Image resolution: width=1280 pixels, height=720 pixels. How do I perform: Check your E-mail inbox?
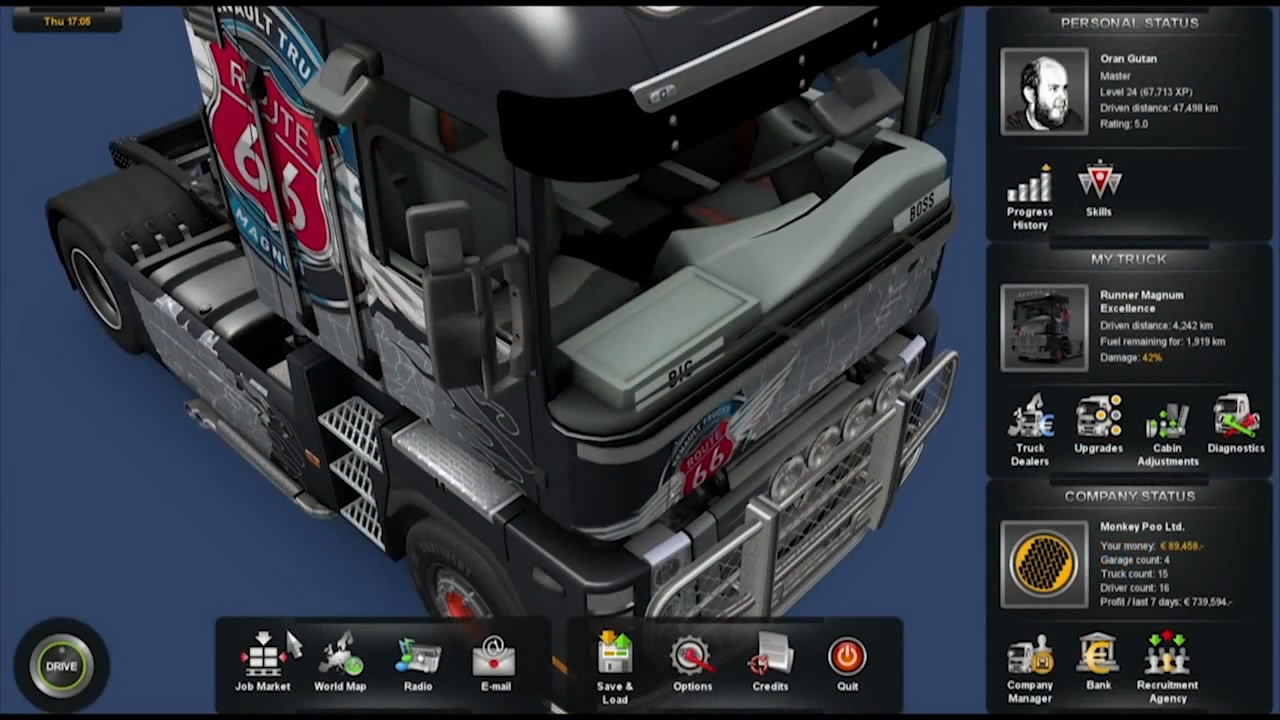[x=495, y=661]
